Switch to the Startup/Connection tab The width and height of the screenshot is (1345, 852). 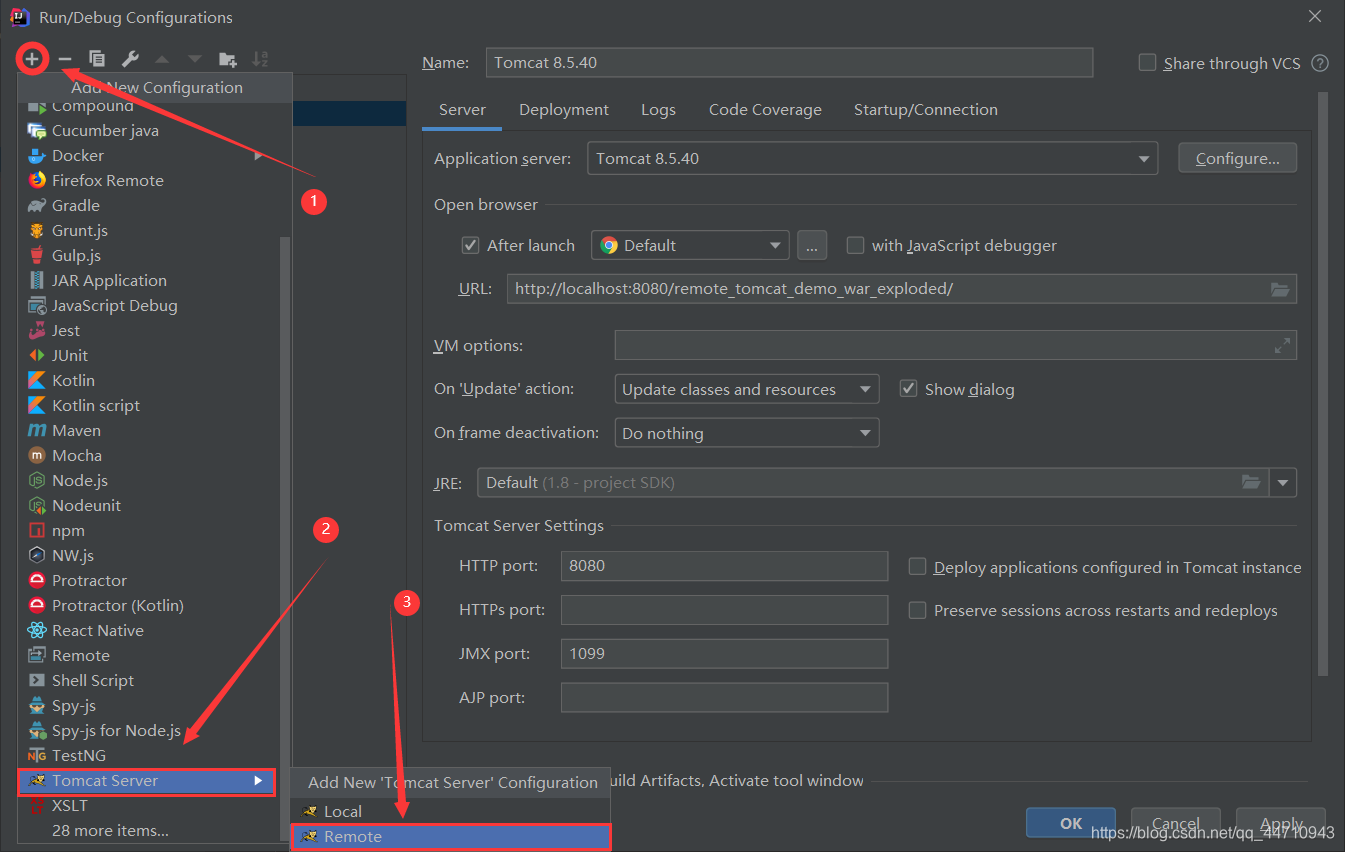[926, 110]
